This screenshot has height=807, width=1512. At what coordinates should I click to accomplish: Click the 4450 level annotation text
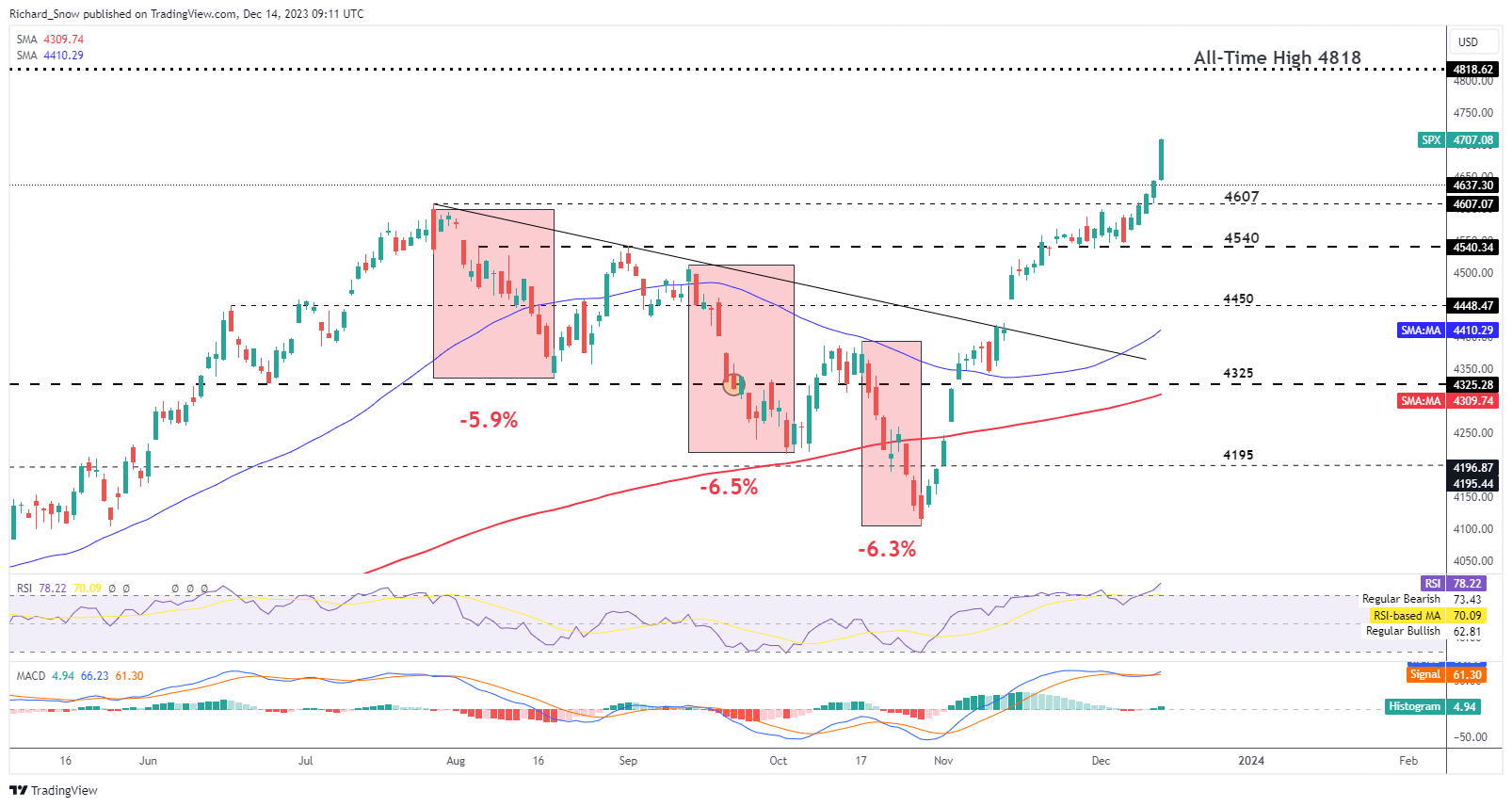[1238, 299]
